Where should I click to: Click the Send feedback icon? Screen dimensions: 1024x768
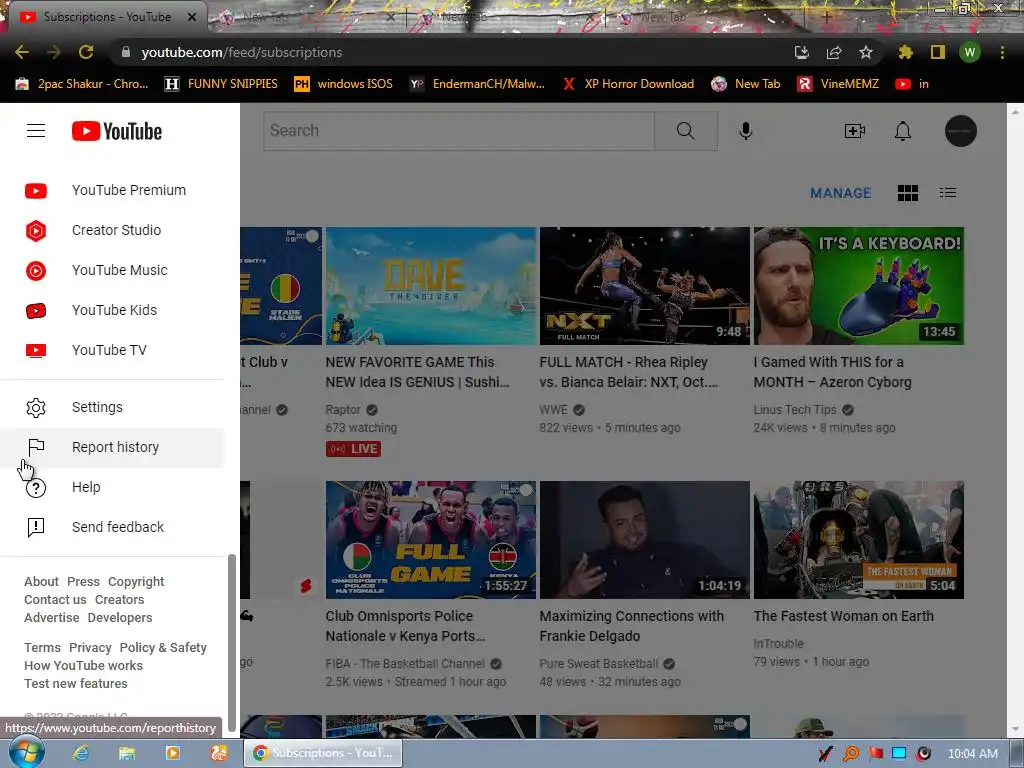(36, 527)
